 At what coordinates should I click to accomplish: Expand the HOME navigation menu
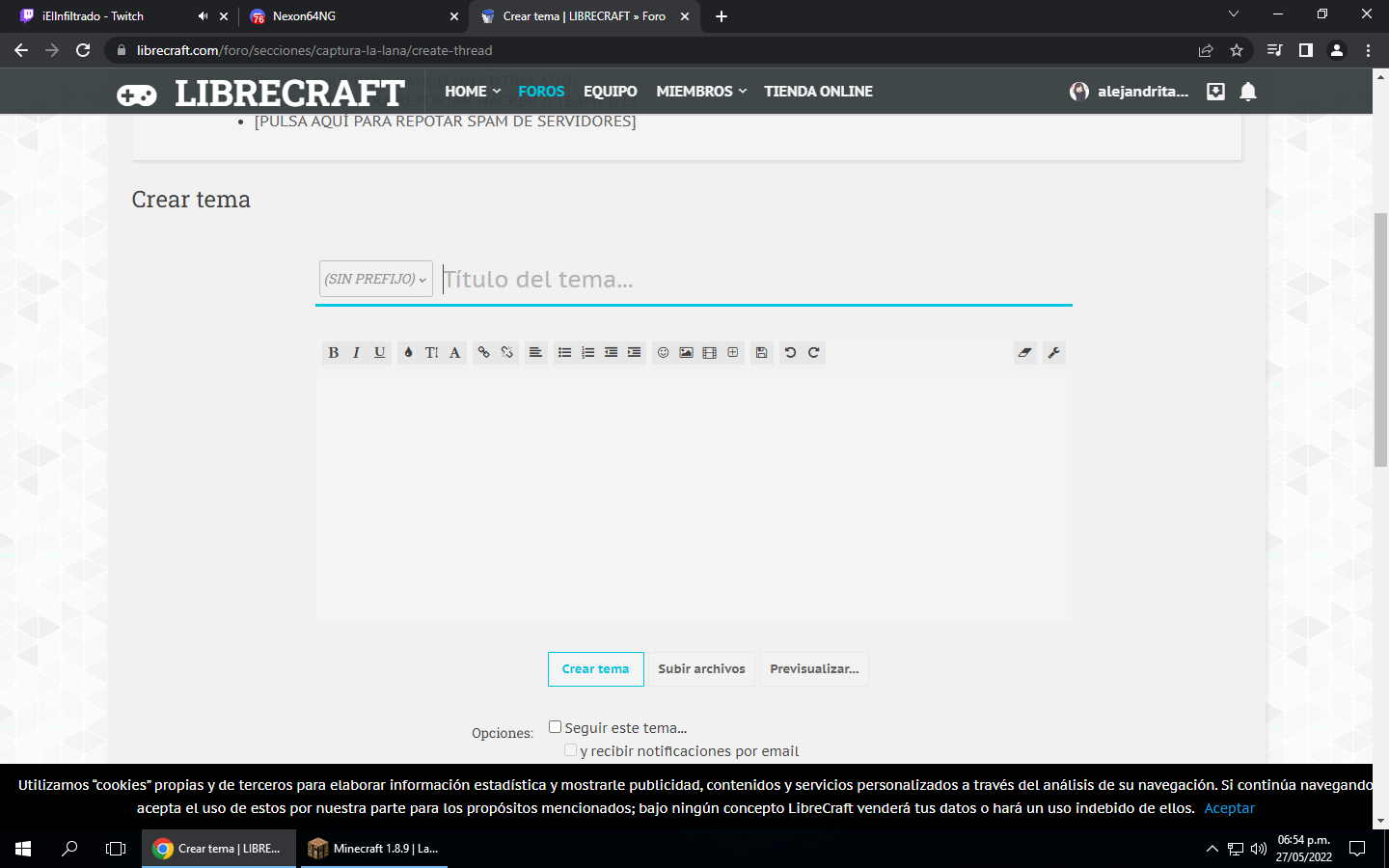tap(472, 92)
